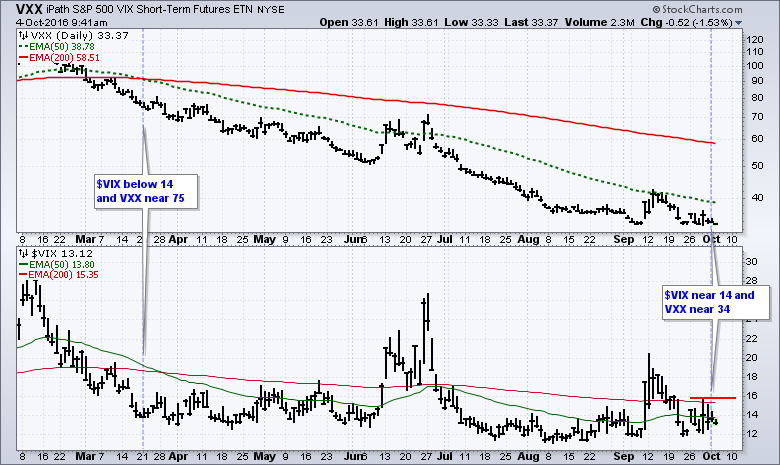Click the 100 label on VXX price axis
The image size is (780, 465).
click(755, 66)
